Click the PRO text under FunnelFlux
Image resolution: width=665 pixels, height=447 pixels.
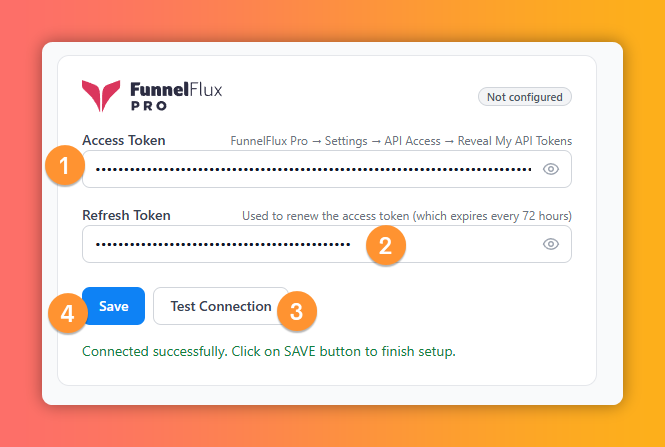click(149, 106)
